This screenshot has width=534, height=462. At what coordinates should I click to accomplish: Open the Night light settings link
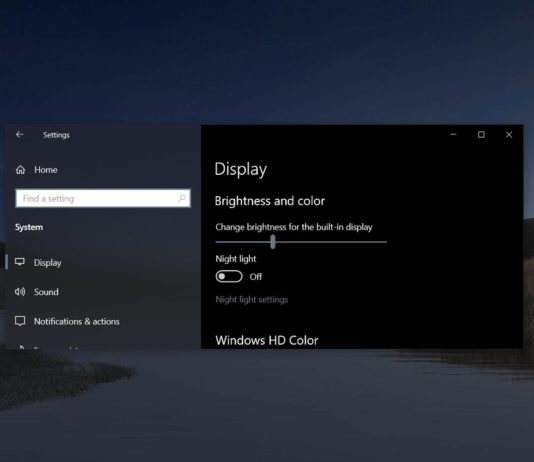(252, 300)
